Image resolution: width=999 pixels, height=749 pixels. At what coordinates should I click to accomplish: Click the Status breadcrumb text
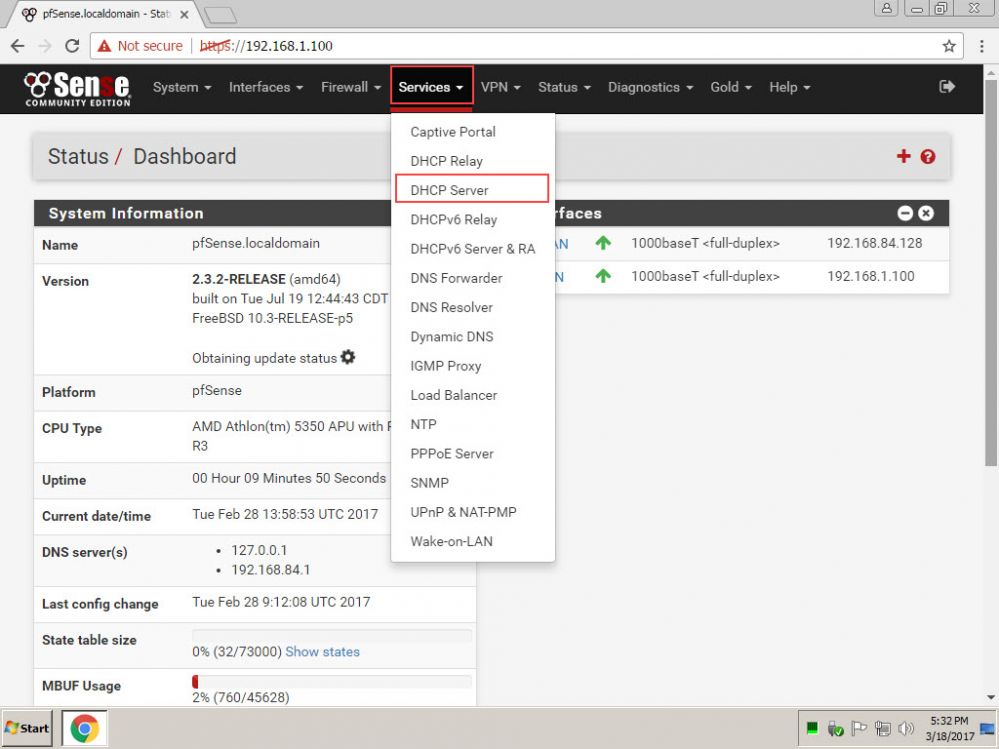click(78, 157)
